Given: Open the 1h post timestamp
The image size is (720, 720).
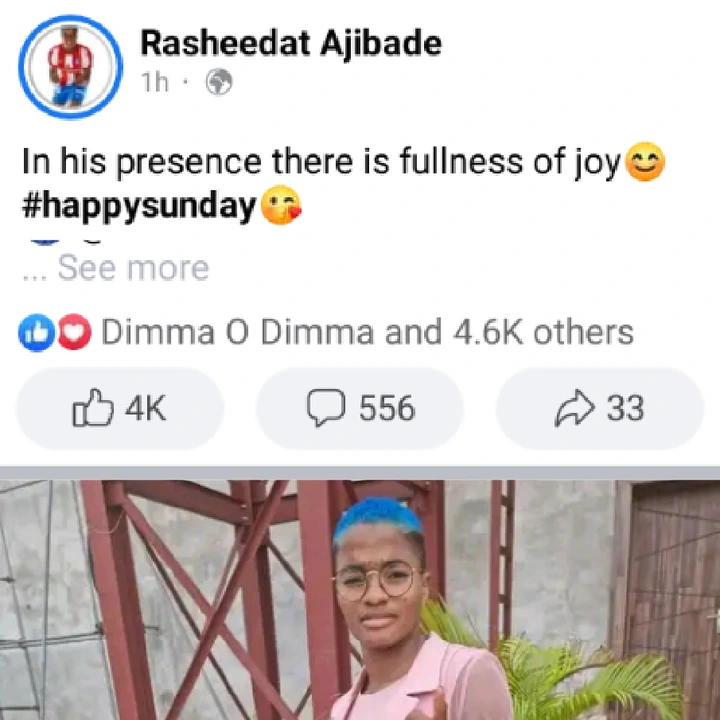Looking at the screenshot, I should pyautogui.click(x=155, y=83).
